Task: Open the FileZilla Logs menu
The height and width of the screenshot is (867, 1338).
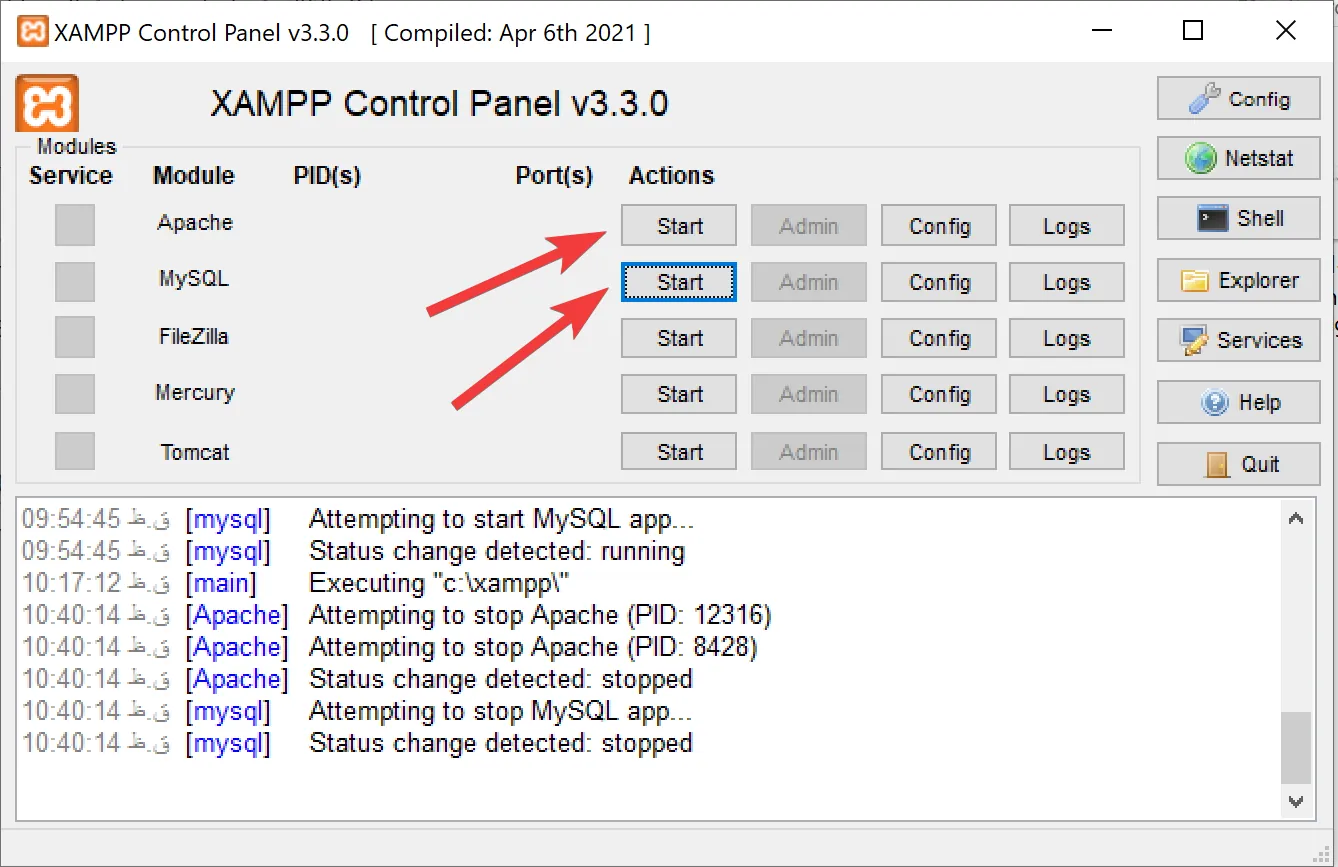Action: (1067, 338)
